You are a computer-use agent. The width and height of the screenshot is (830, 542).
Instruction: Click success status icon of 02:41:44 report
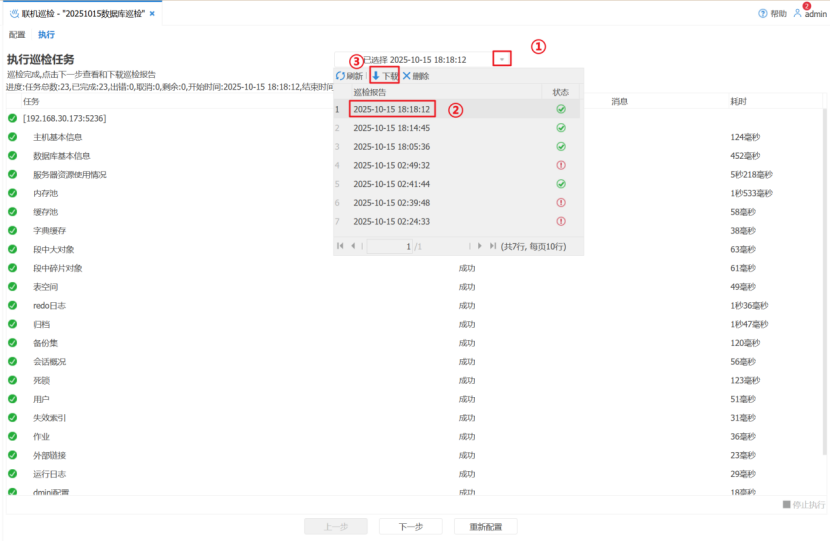pos(561,184)
